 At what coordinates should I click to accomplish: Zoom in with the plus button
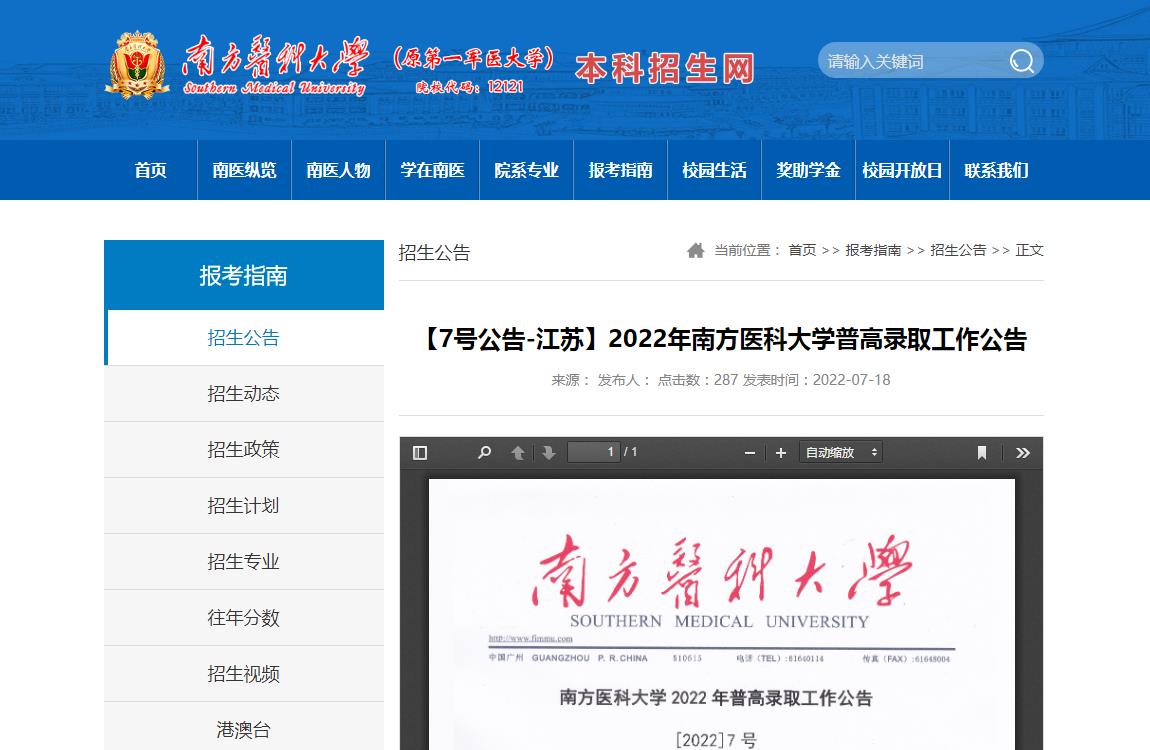tap(780, 453)
